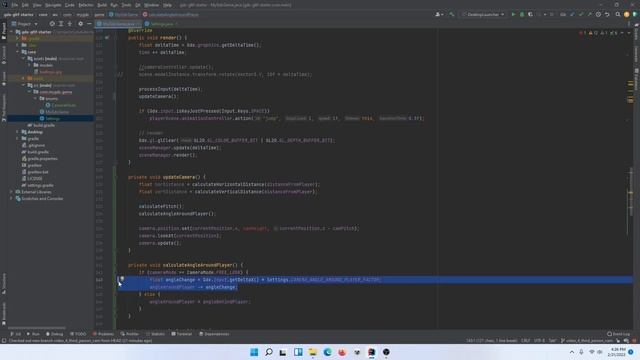Open Windows Start menu
The image size is (640, 360).
pyautogui.click(x=254, y=352)
